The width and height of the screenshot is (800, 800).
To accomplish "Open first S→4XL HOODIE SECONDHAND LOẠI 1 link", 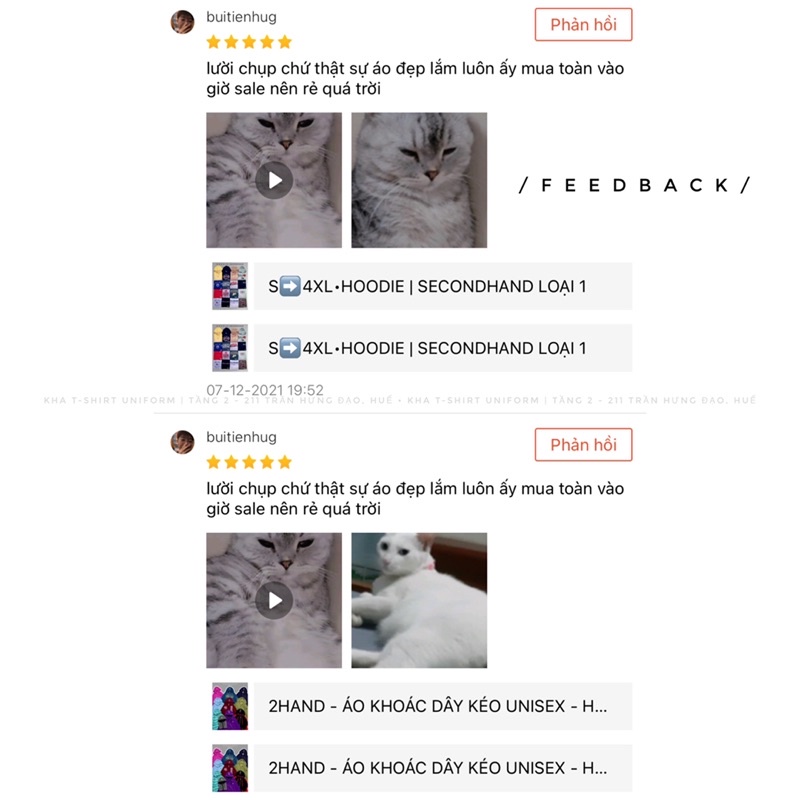I will click(443, 286).
